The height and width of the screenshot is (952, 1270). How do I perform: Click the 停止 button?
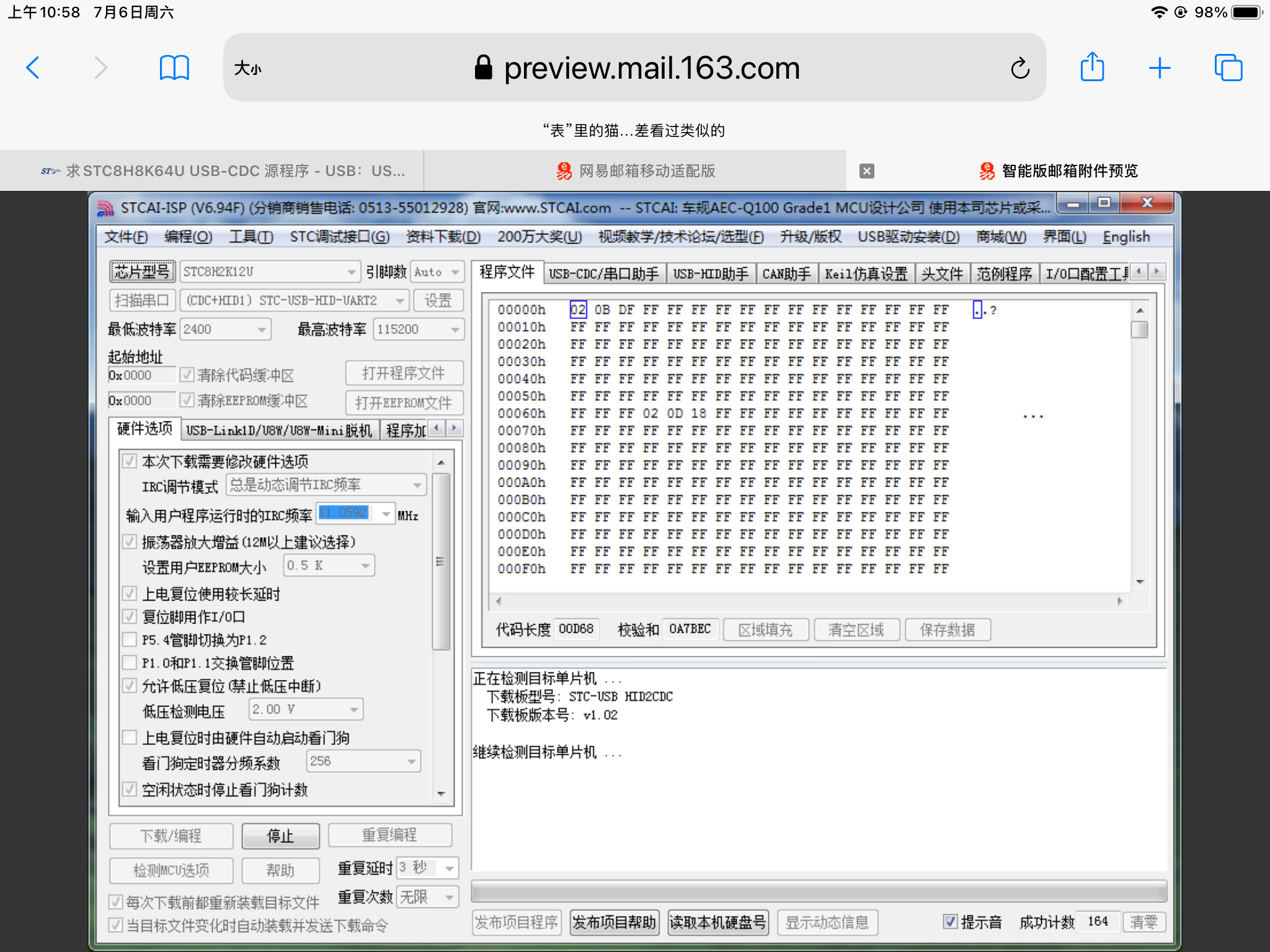[x=280, y=835]
